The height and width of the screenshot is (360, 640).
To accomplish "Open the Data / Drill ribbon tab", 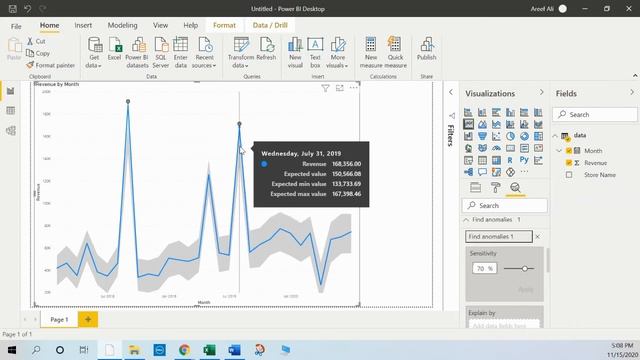I will 270,25.
